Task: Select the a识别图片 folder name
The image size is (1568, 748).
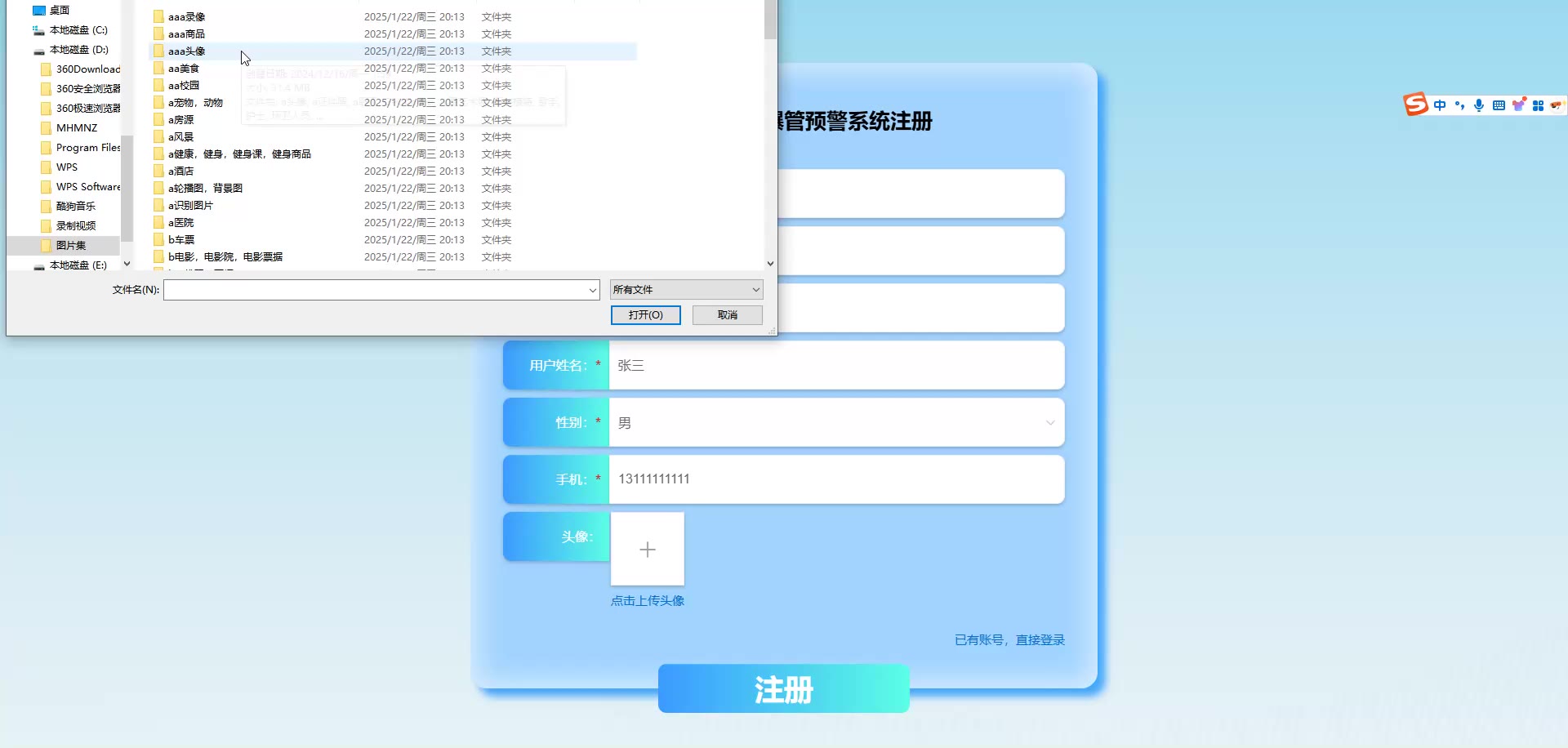Action: [x=190, y=205]
